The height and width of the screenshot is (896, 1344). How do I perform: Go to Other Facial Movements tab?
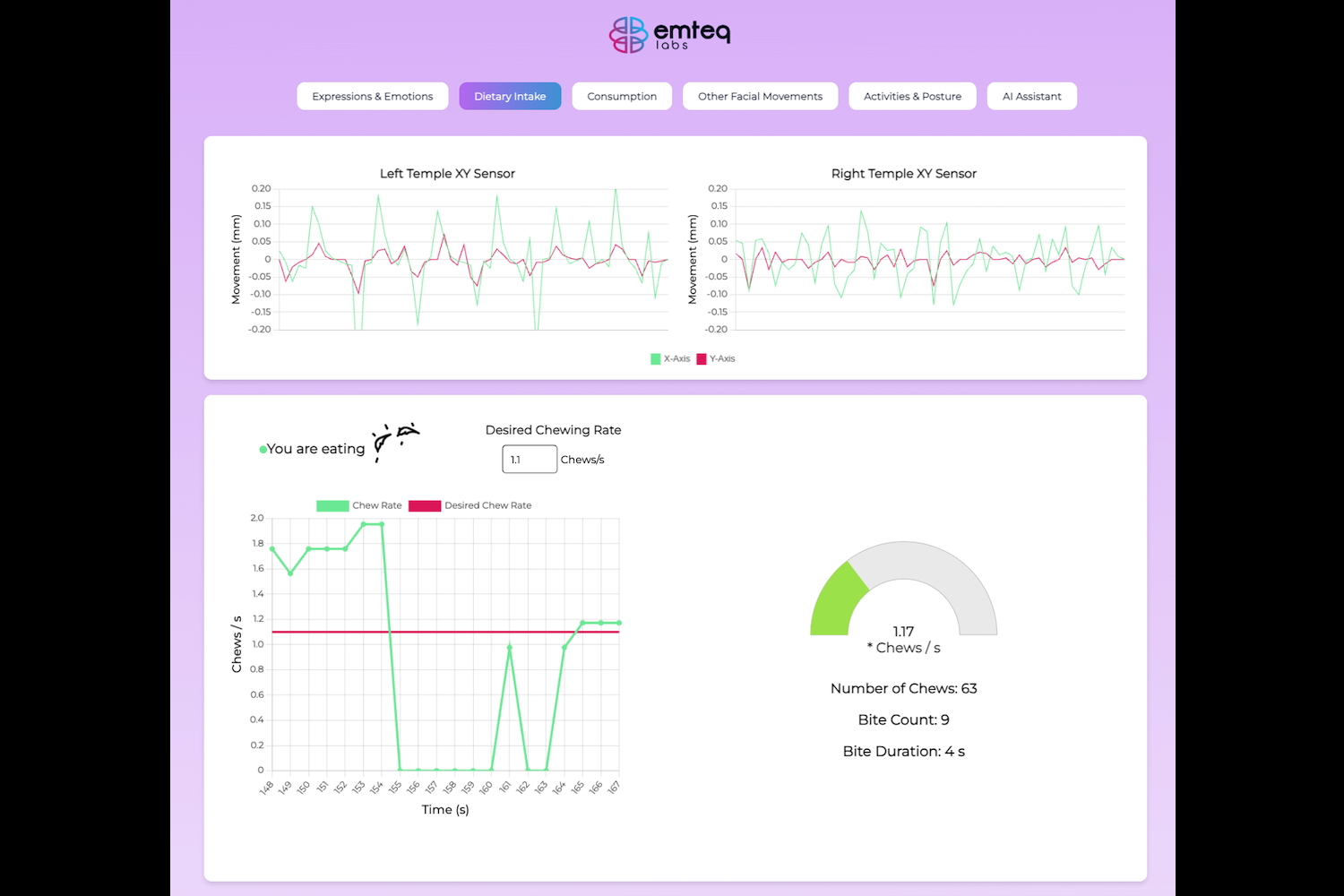760,97
